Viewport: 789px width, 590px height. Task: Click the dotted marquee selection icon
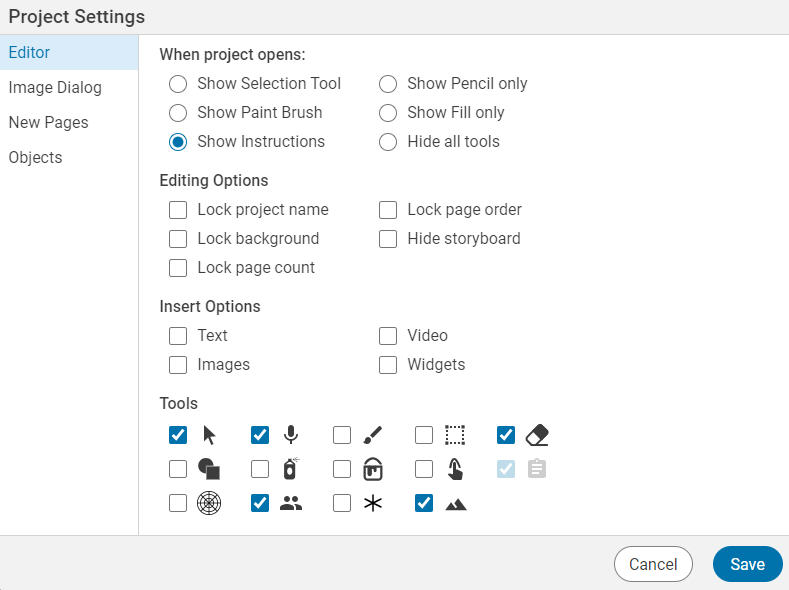455,435
